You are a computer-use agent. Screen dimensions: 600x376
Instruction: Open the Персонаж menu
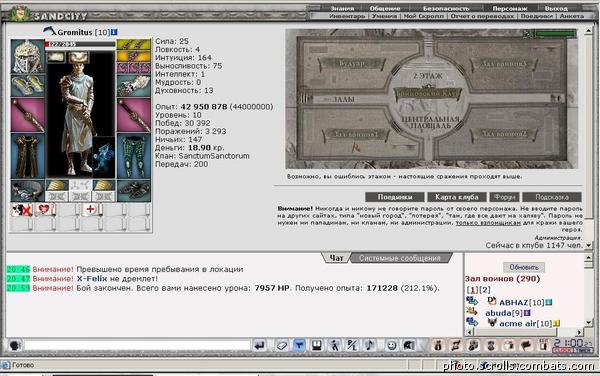[509, 8]
